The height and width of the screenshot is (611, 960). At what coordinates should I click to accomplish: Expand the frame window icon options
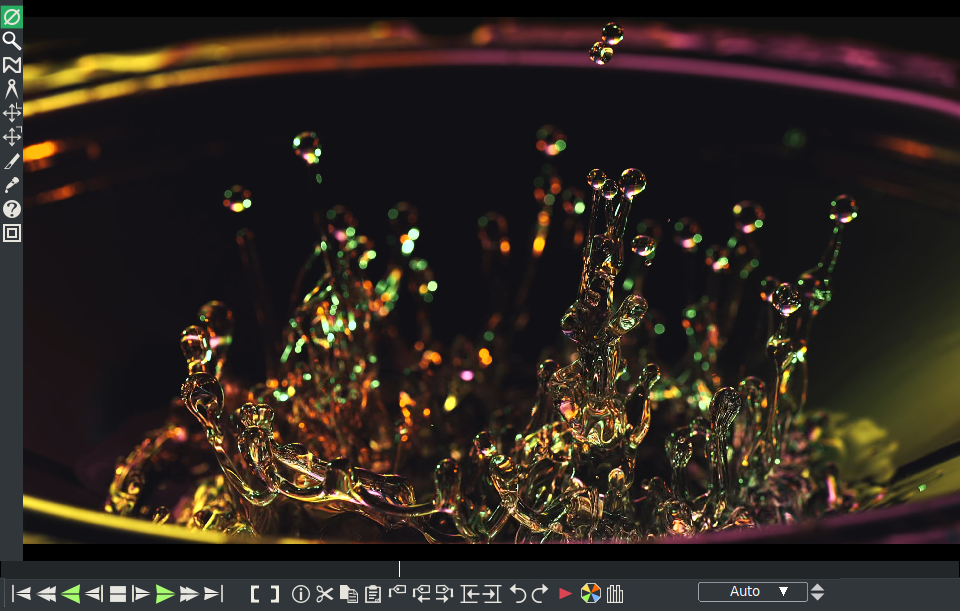tap(12, 233)
